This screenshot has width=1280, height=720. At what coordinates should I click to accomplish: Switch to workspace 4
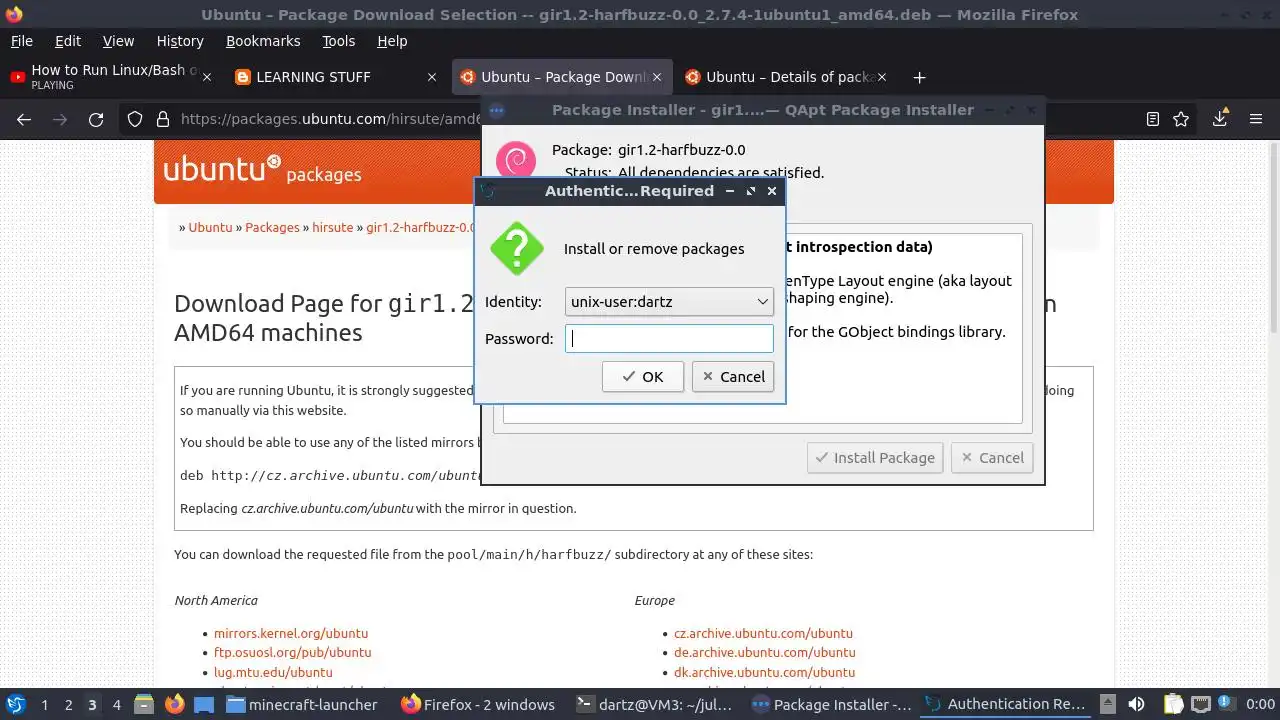coord(116,704)
